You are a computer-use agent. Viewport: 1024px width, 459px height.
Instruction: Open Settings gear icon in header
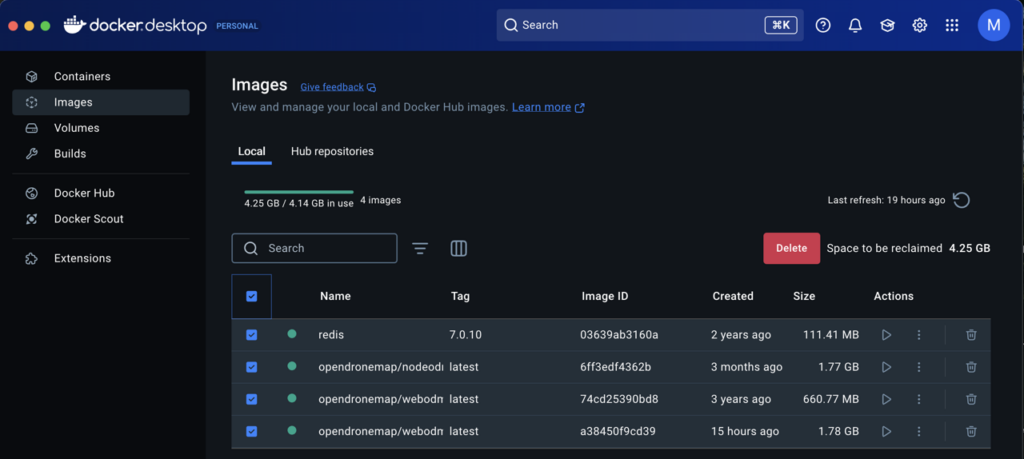(920, 25)
